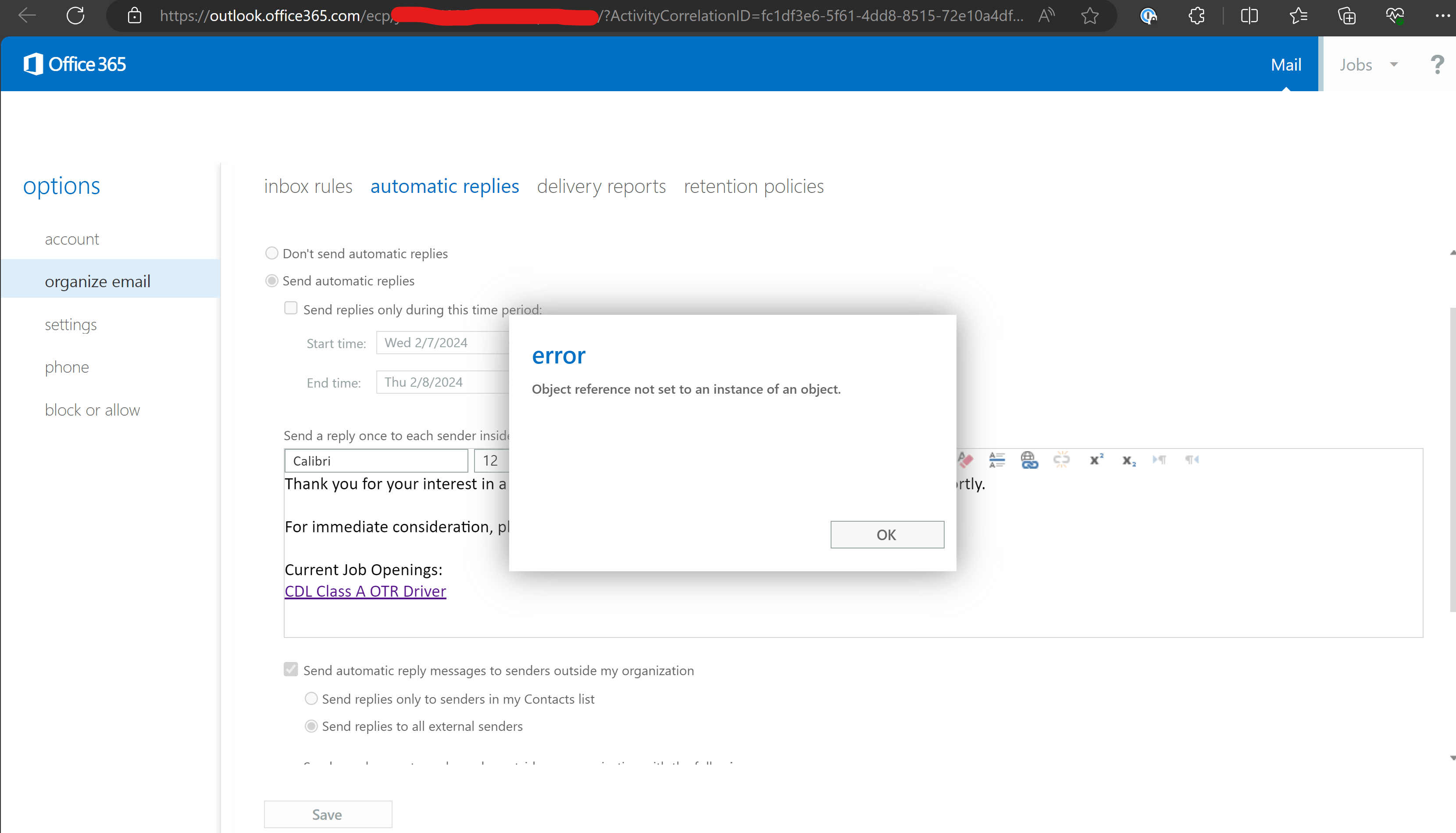Apply subscript formatting icon
1456x833 pixels.
pos(1128,460)
